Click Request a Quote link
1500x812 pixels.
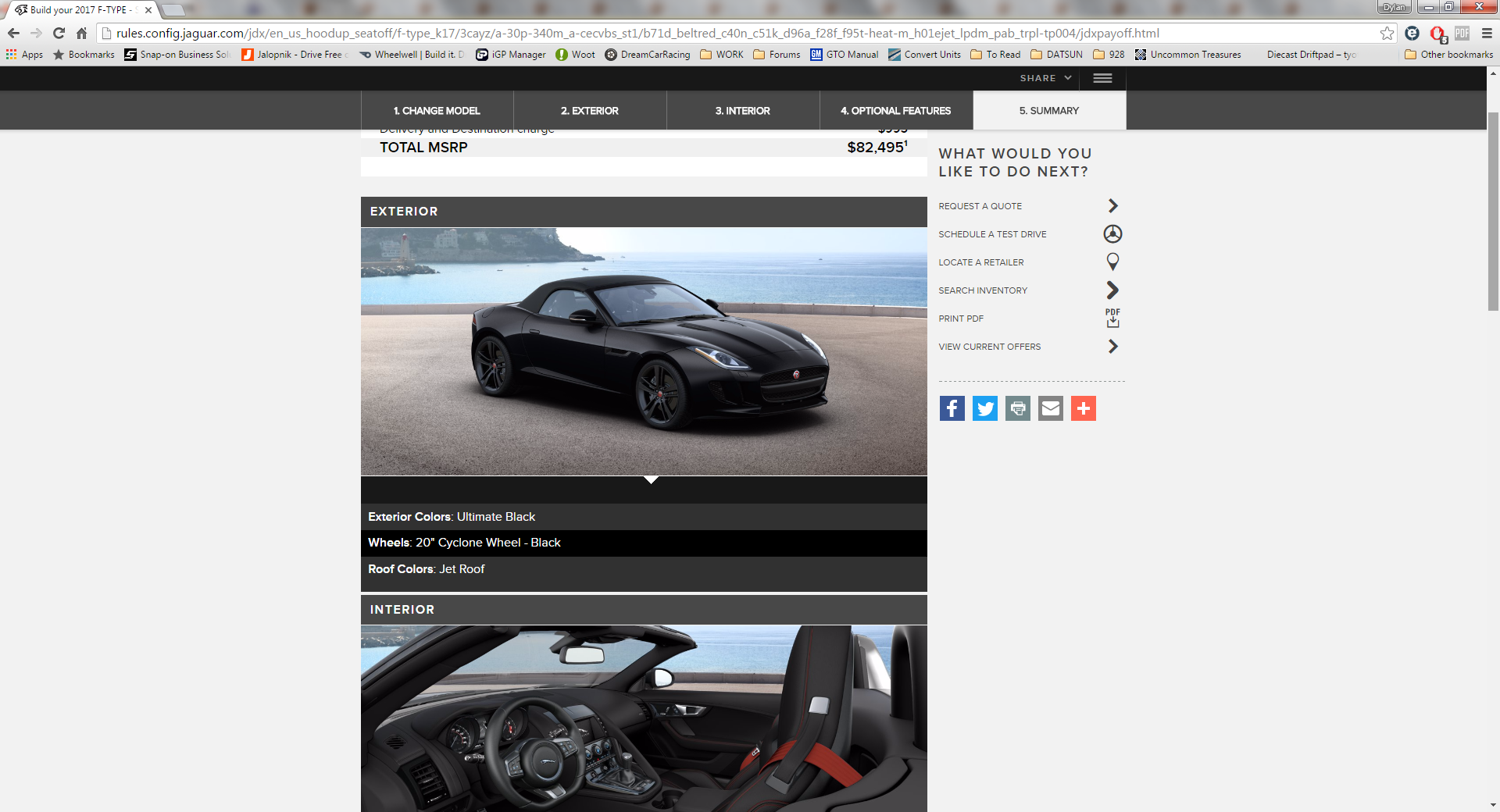click(x=980, y=206)
